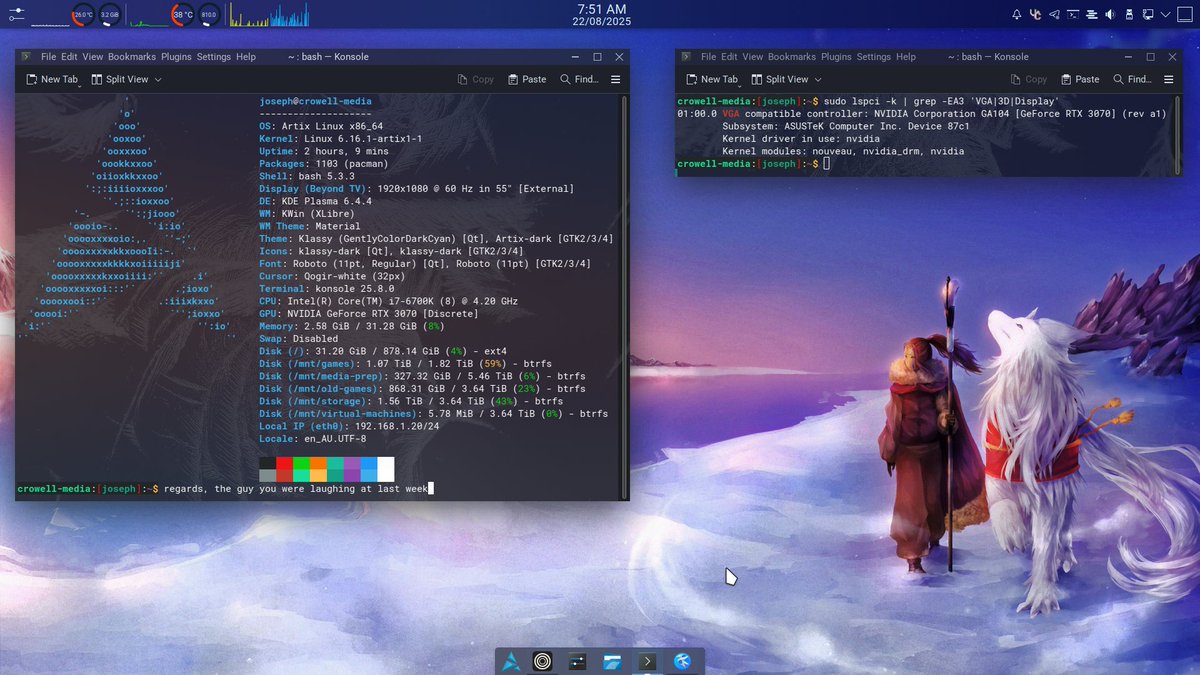Click the removable USB device tray icon
Image resolution: width=1200 pixels, height=675 pixels.
(1129, 14)
